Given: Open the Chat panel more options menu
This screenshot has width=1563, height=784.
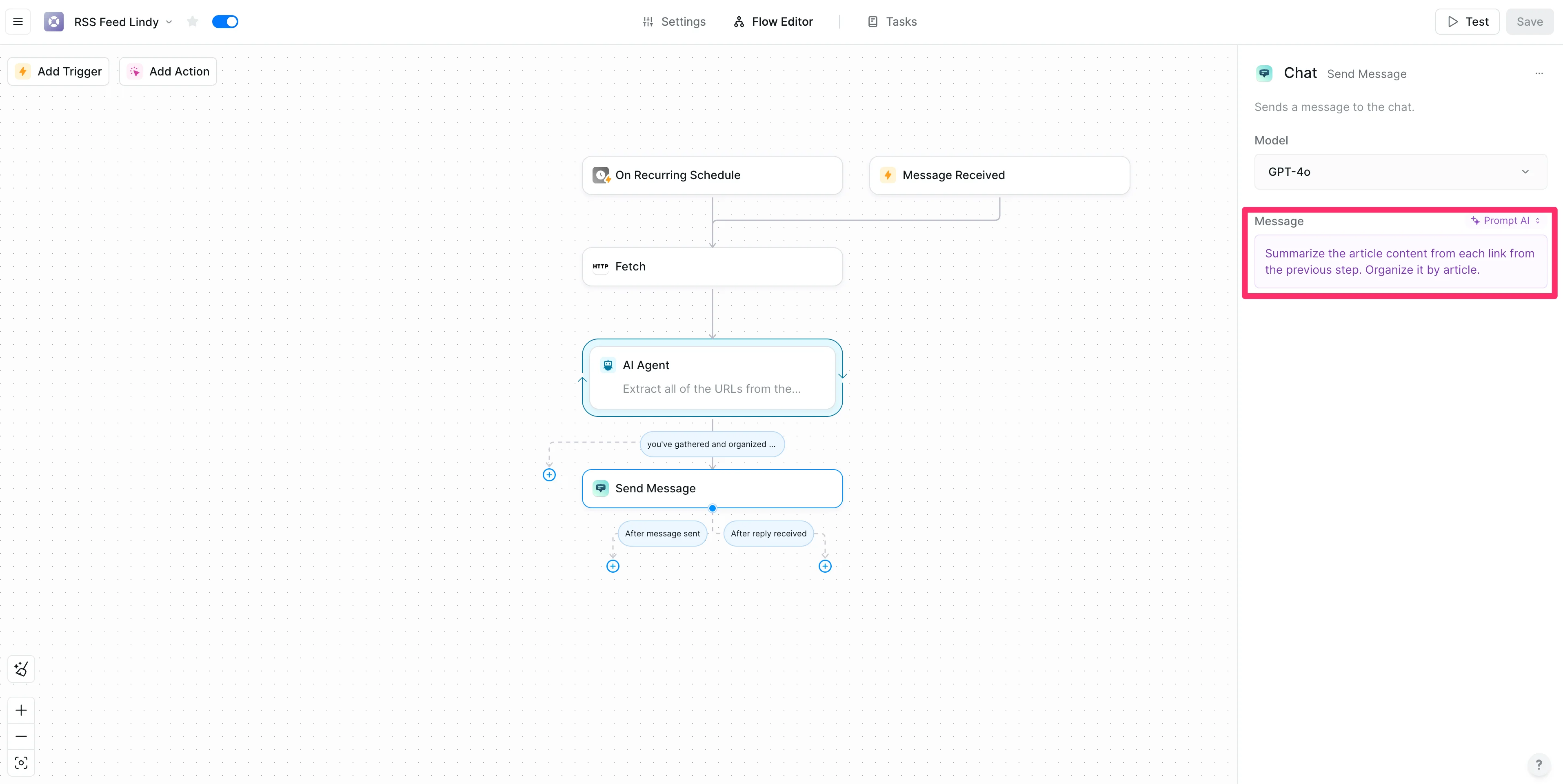Looking at the screenshot, I should [1539, 73].
